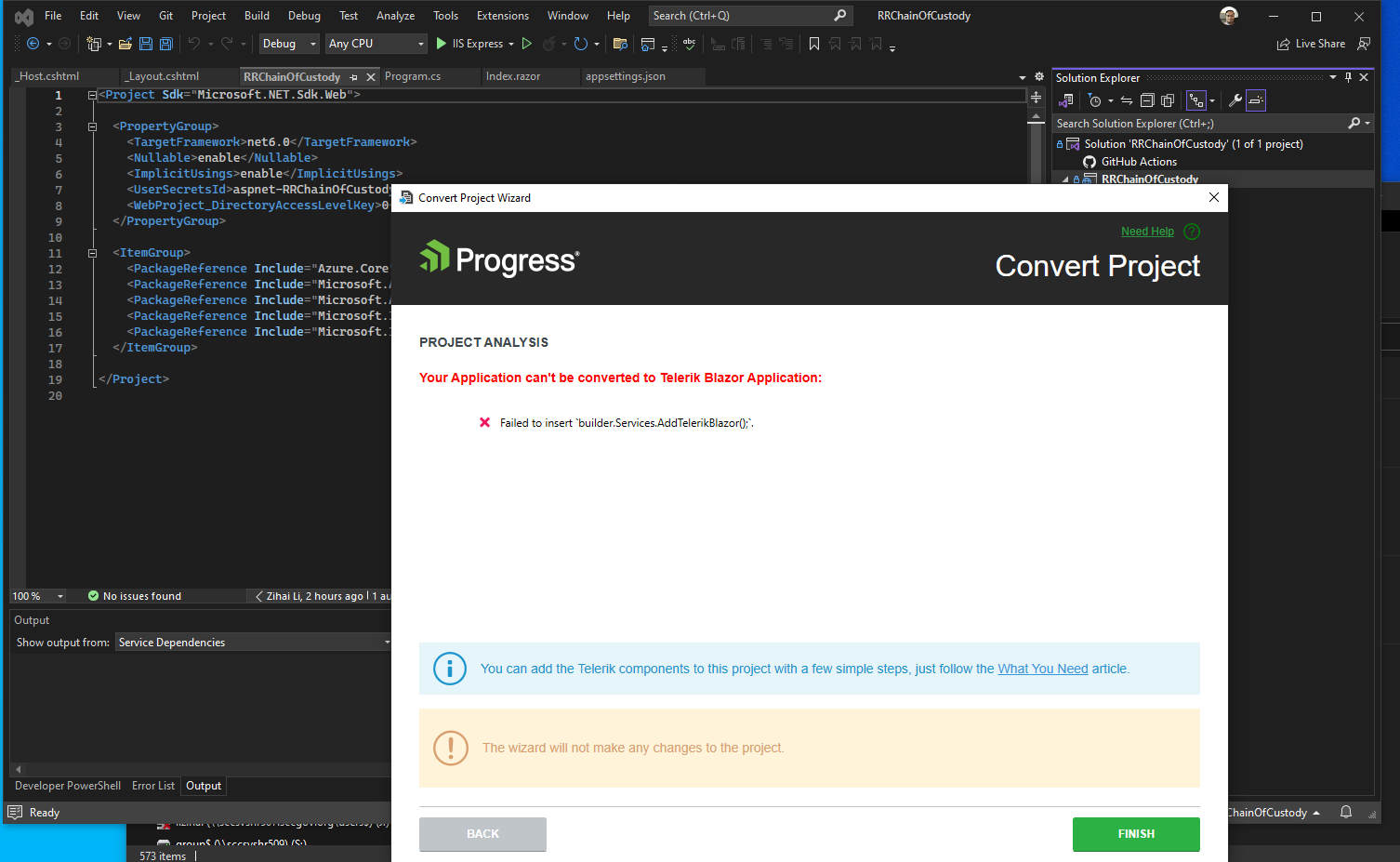
Task: Toggle Preview Selected Items button
Action: click(1256, 100)
